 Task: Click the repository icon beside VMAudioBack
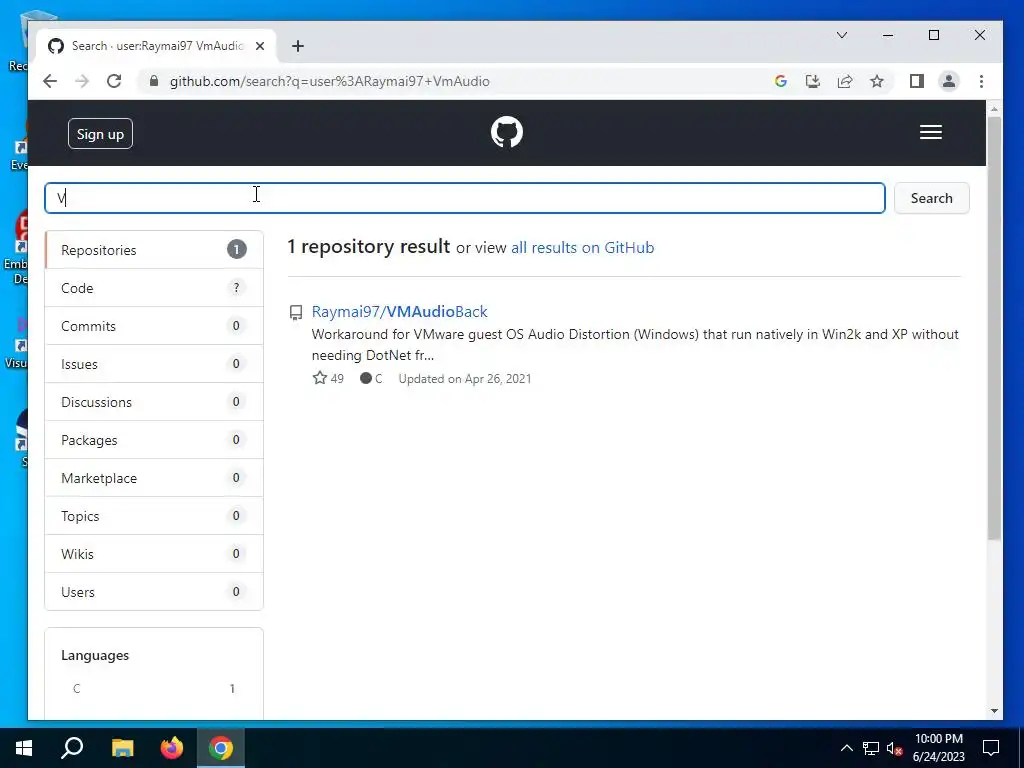click(x=296, y=312)
